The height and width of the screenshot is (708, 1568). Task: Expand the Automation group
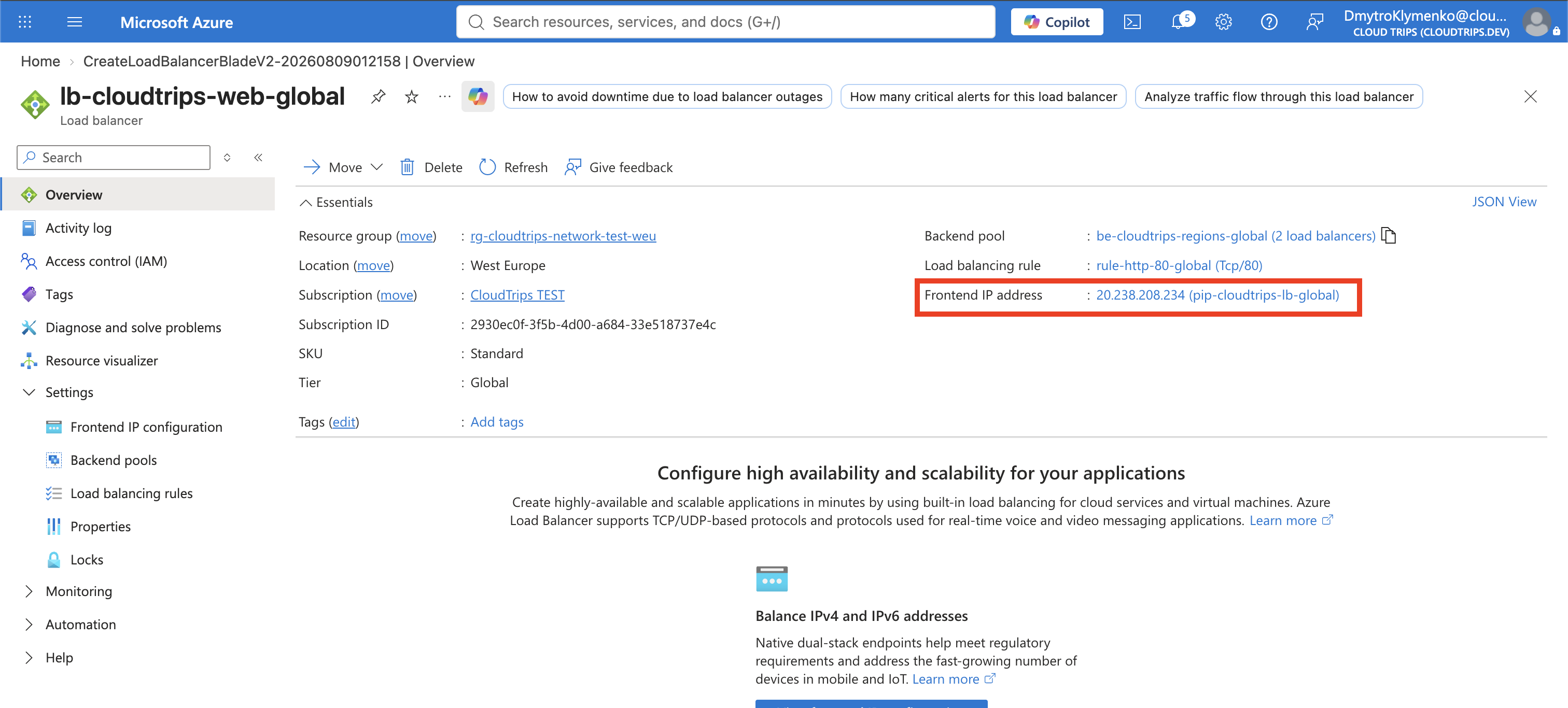29,624
